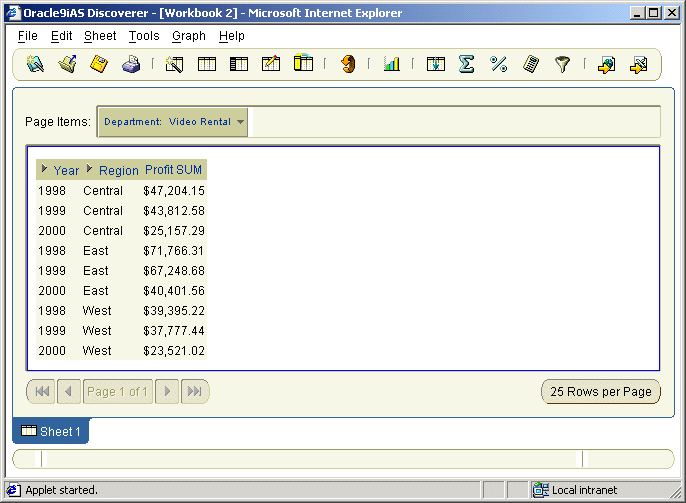
Task: Click the sort table arrow icon
Action: [436, 64]
